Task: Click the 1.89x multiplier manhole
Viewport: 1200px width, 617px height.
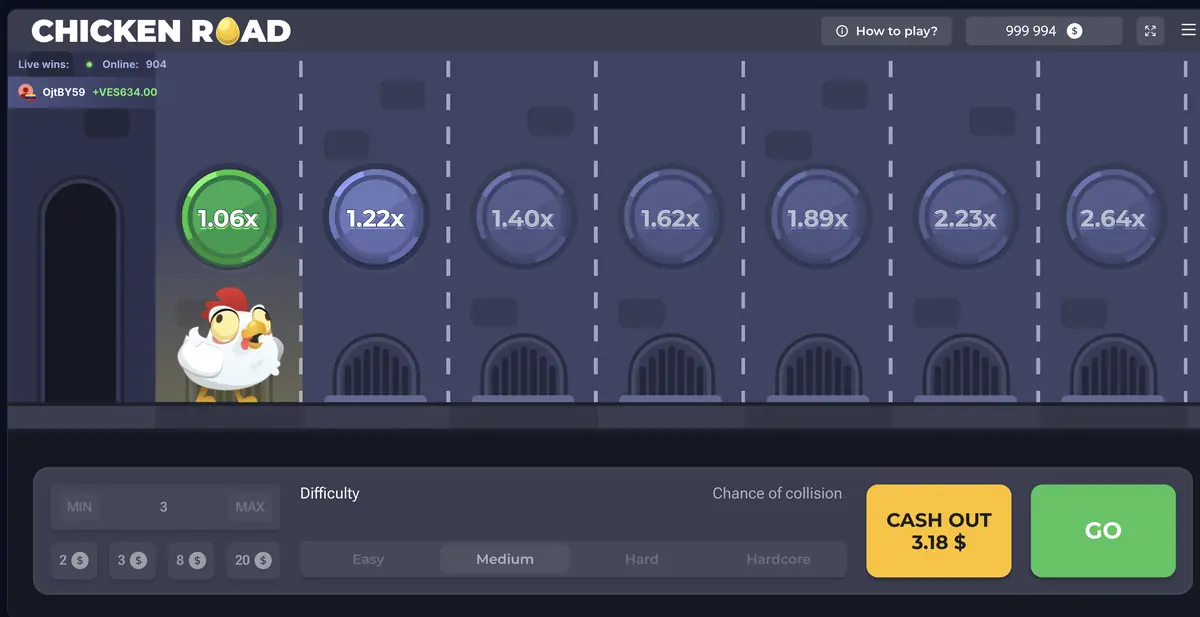Action: (x=817, y=218)
